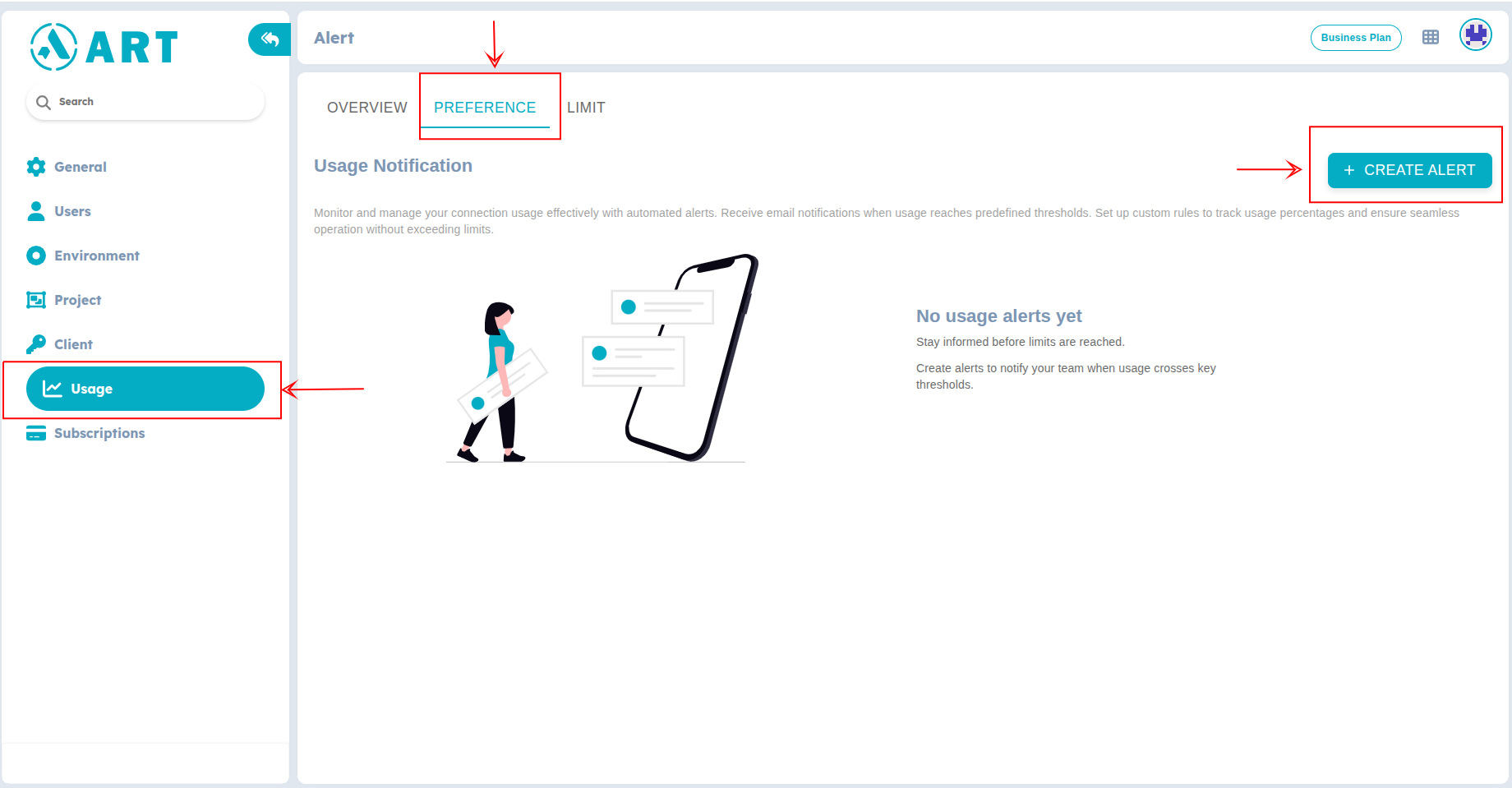Click 'Stay informed before limits are reached.' text
The width and height of the screenshot is (1512, 788).
point(1021,342)
